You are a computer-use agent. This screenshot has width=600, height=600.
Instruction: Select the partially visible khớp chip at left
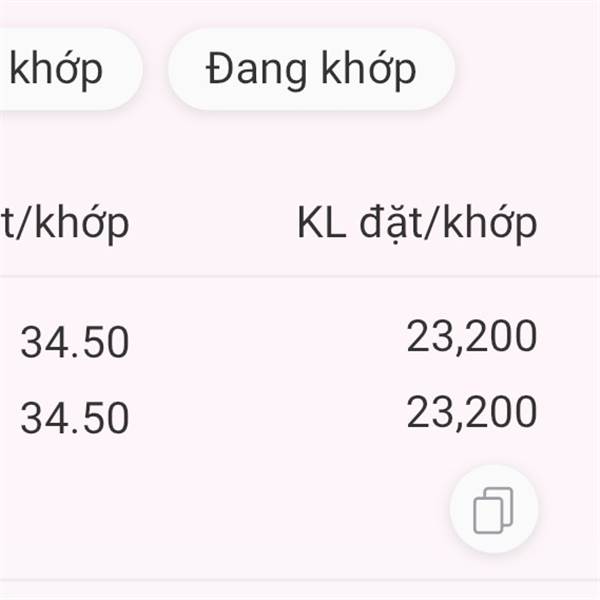60,69
